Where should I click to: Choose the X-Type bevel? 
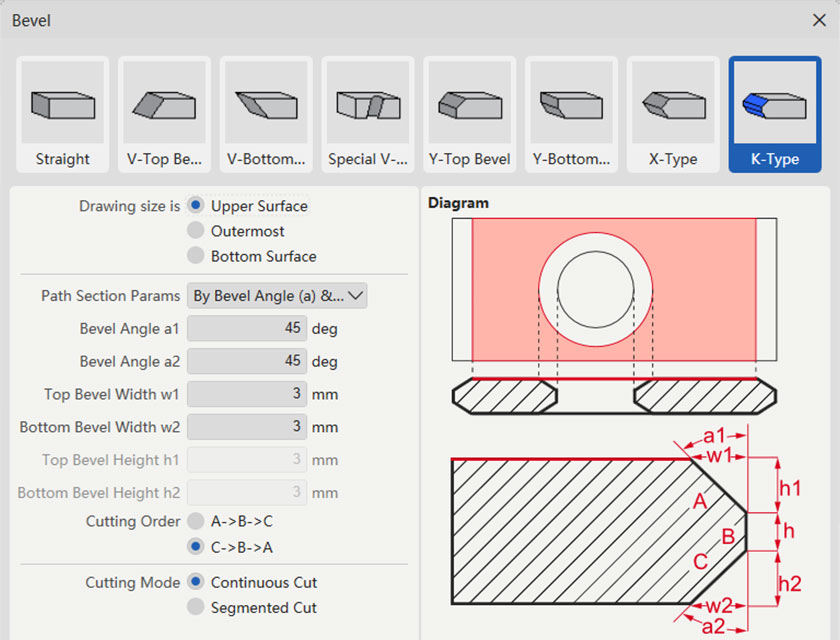(x=673, y=110)
